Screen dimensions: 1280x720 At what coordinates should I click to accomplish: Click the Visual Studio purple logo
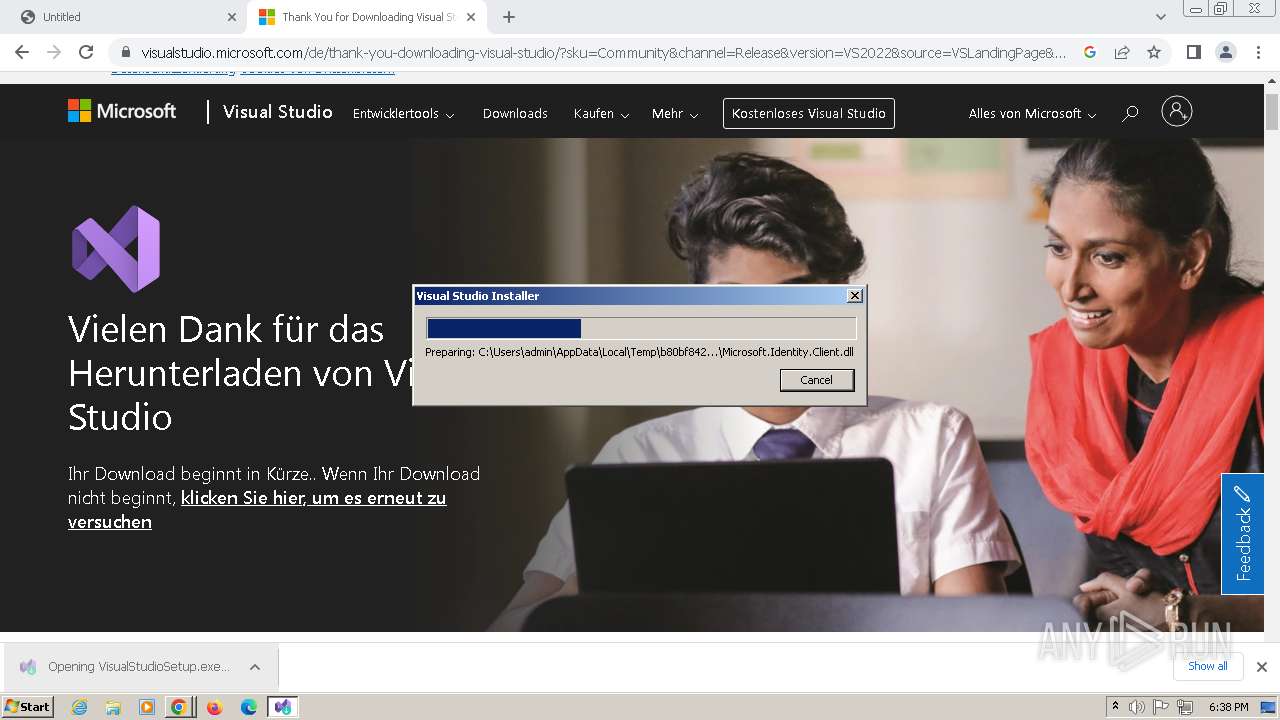click(x=116, y=249)
